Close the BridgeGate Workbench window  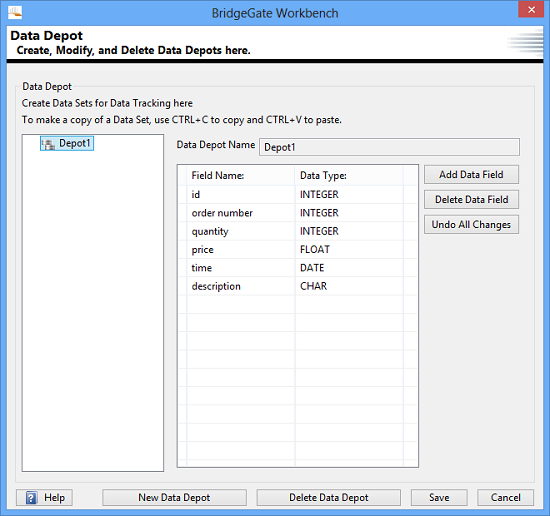531,9
